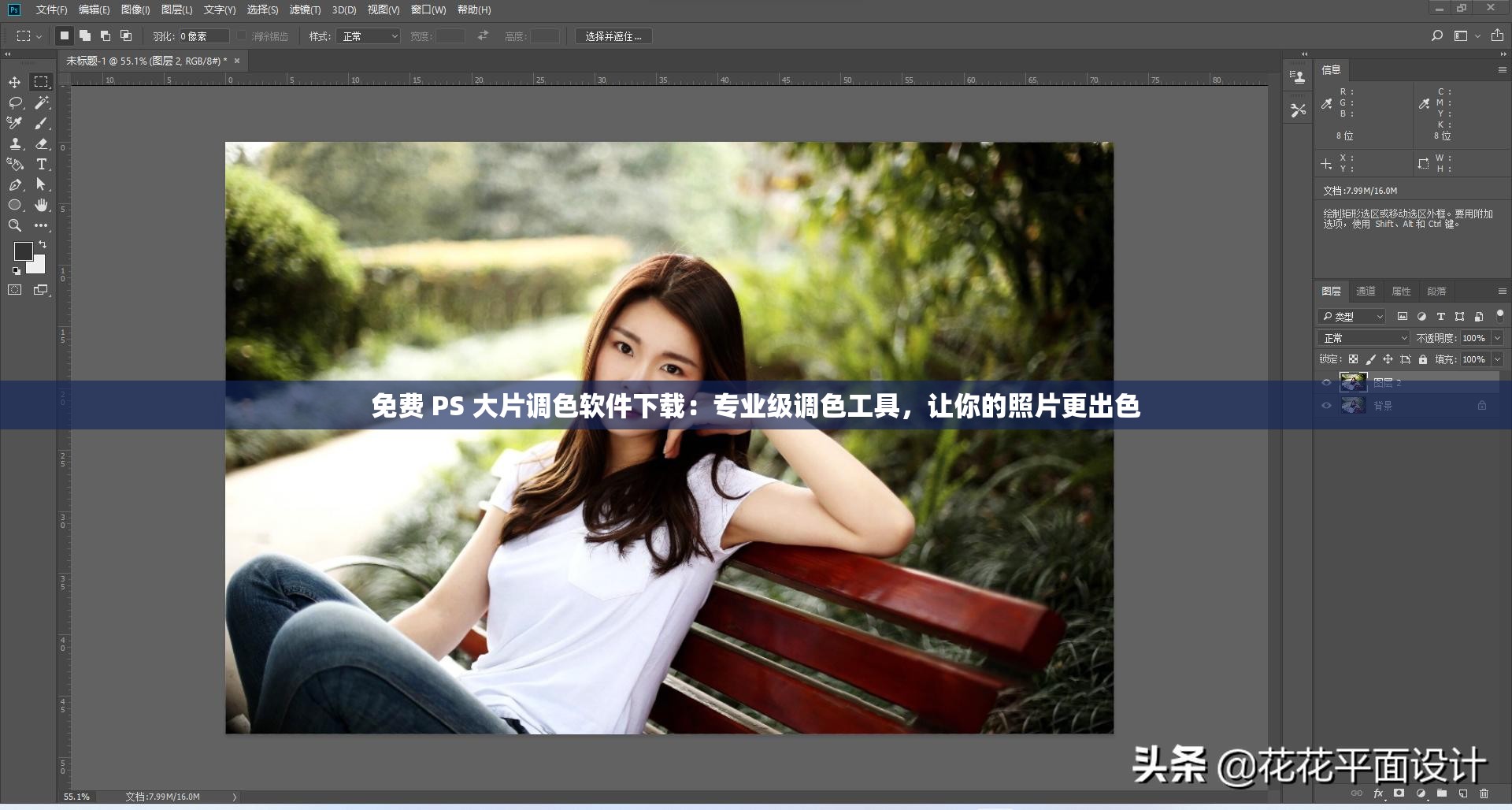Select the Eraser tool

tap(42, 143)
